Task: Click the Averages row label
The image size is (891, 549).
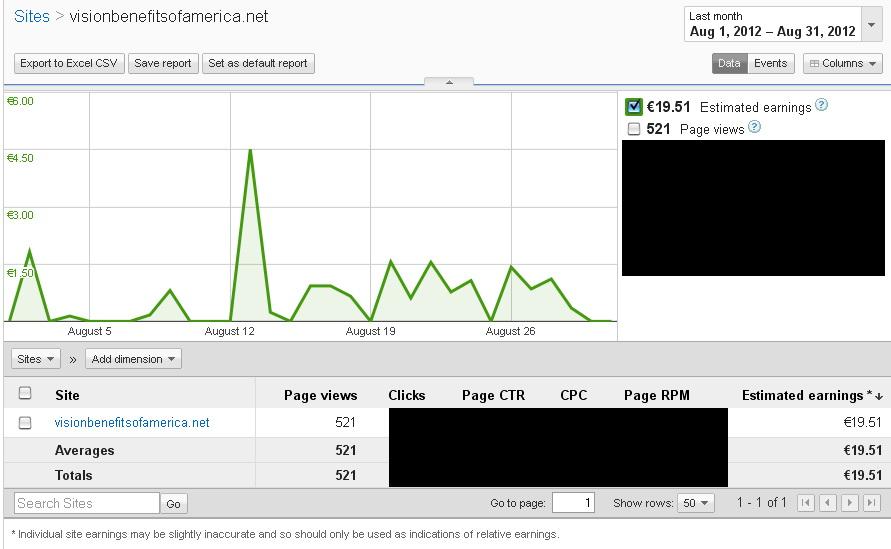Action: pyautogui.click(x=84, y=451)
